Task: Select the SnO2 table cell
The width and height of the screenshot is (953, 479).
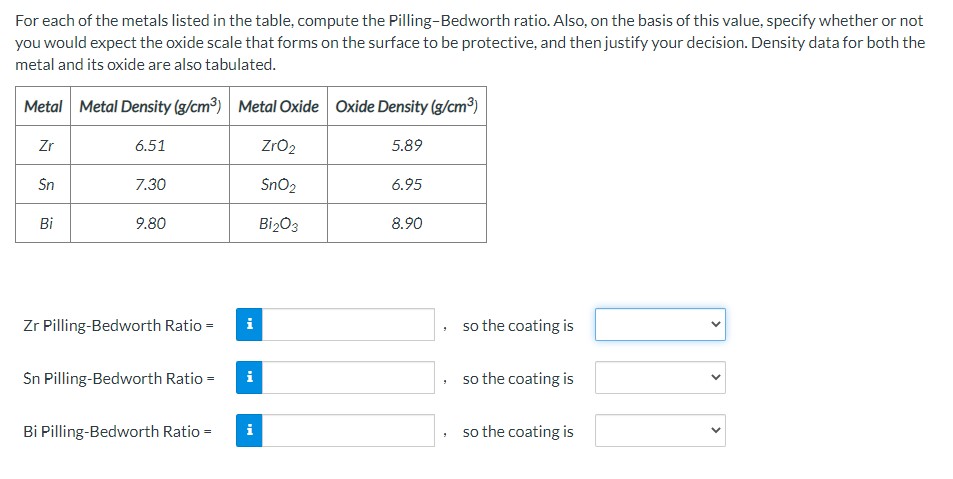Action: point(279,185)
